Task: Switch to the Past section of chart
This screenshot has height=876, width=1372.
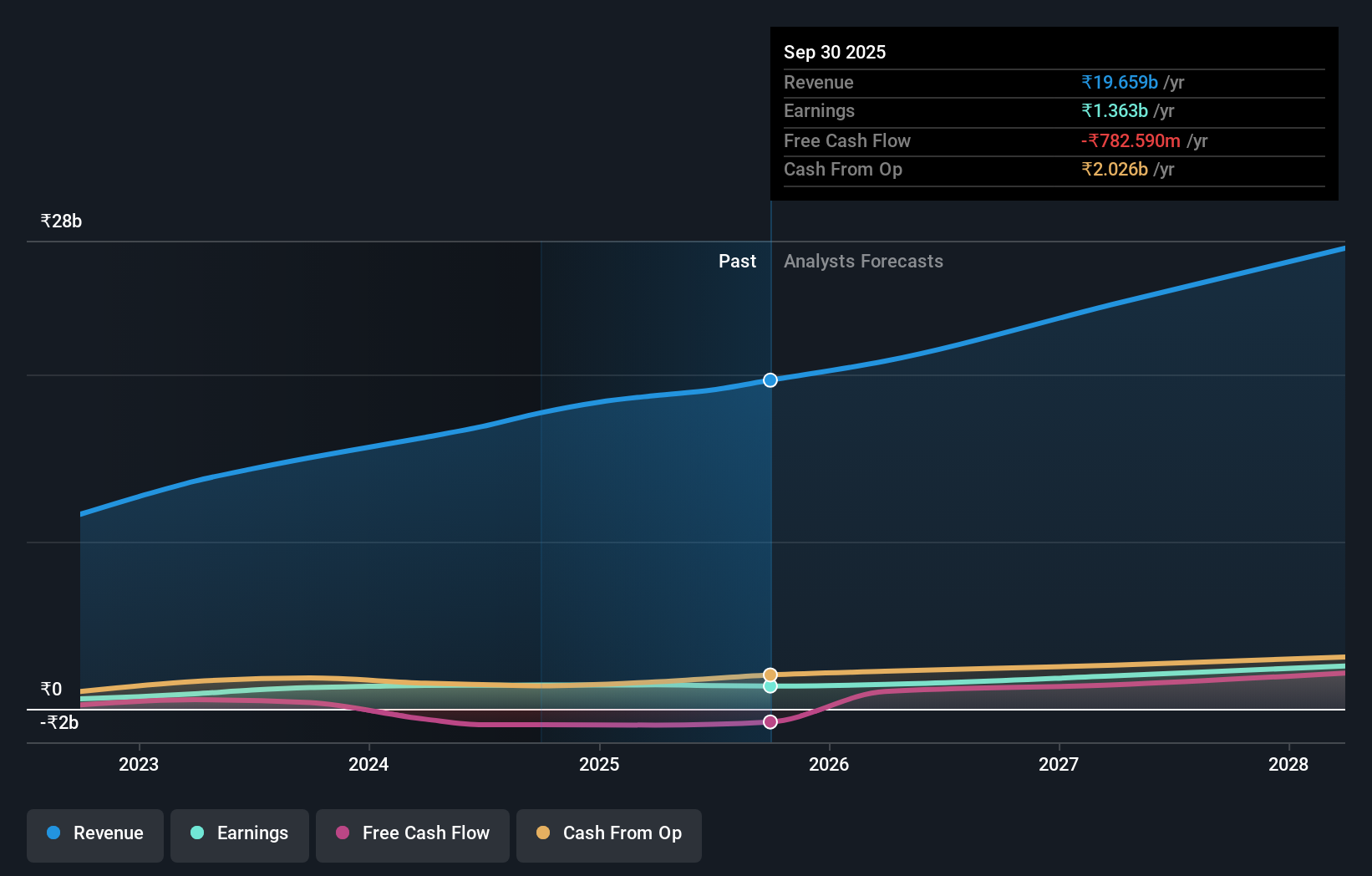Action: (x=737, y=261)
